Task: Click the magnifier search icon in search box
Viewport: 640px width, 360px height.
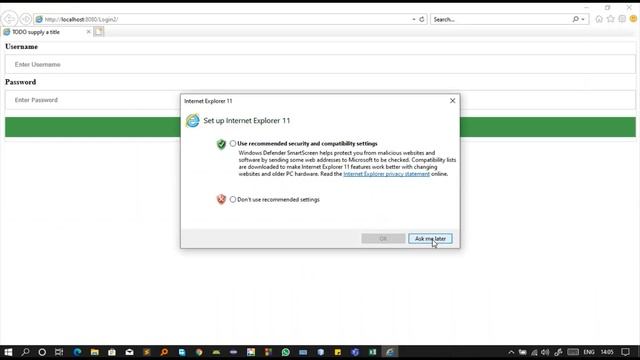Action: (575, 19)
